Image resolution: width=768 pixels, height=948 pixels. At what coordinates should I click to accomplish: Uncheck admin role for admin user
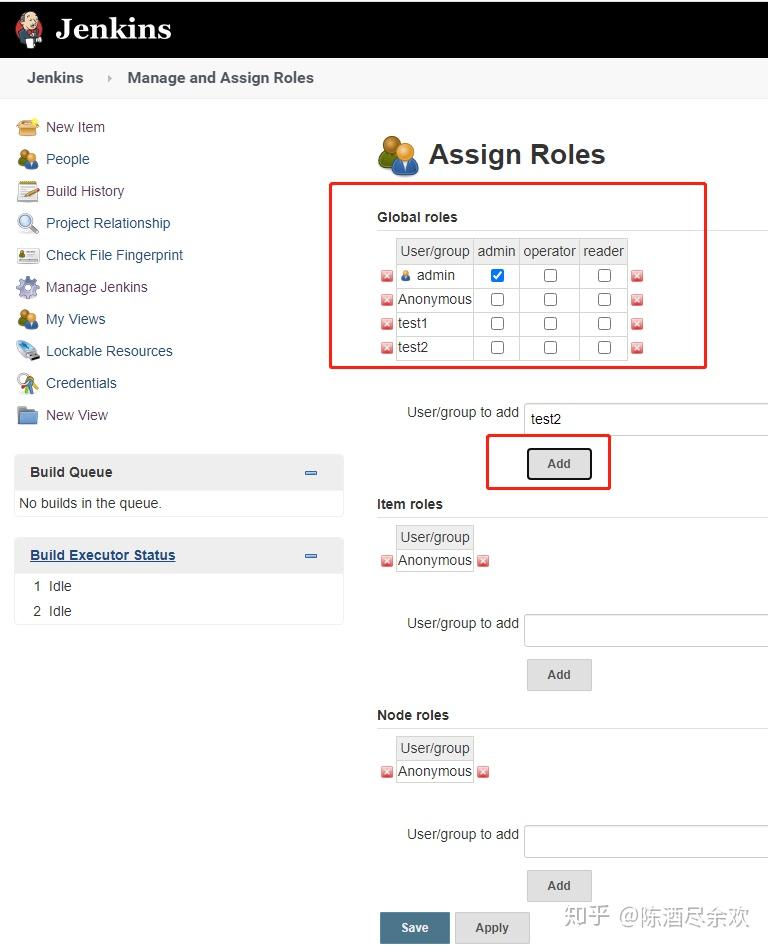point(498,275)
